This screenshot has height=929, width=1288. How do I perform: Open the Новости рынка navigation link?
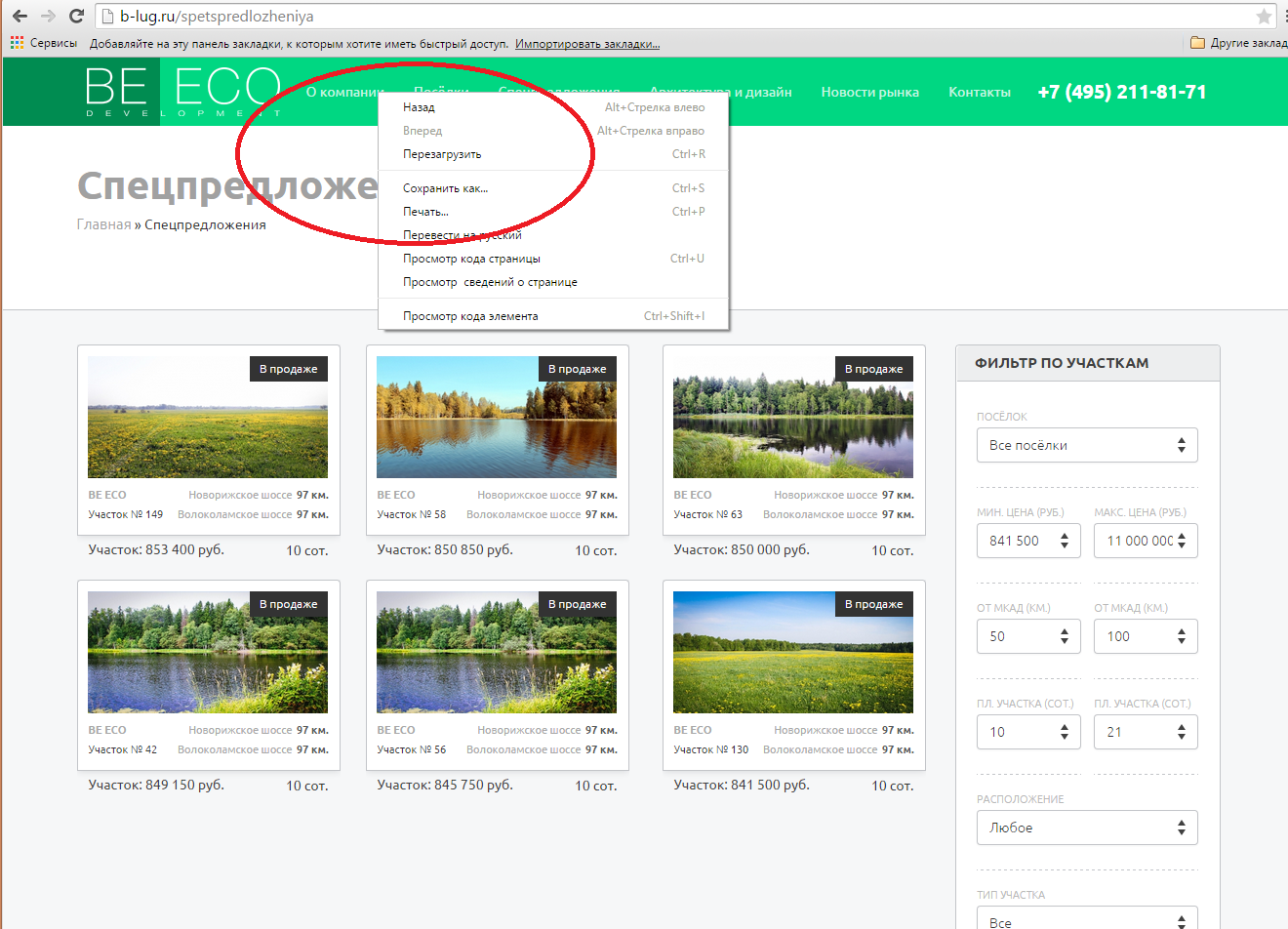tap(869, 92)
